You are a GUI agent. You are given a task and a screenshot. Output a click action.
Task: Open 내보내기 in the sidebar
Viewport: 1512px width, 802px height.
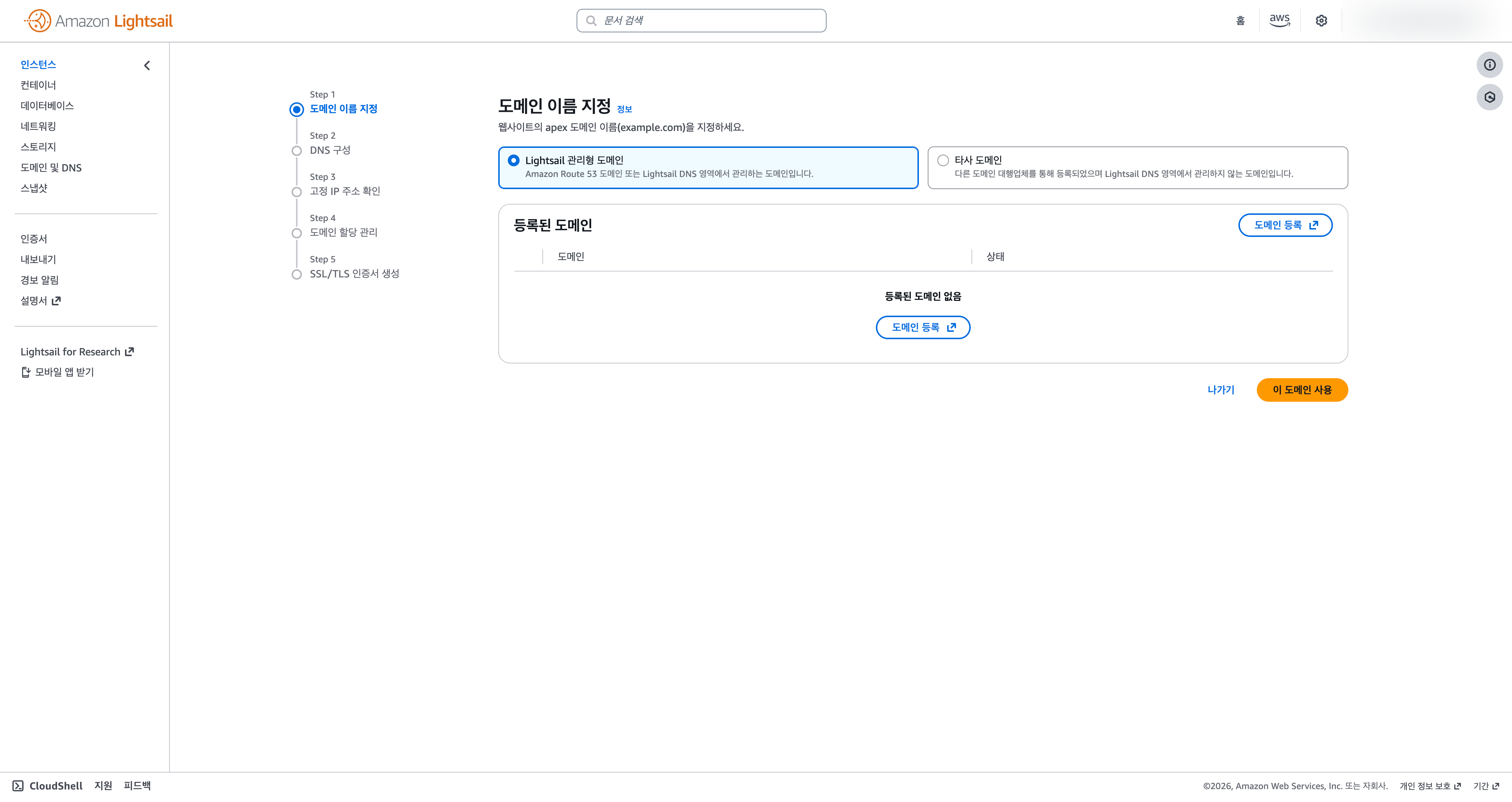38,259
